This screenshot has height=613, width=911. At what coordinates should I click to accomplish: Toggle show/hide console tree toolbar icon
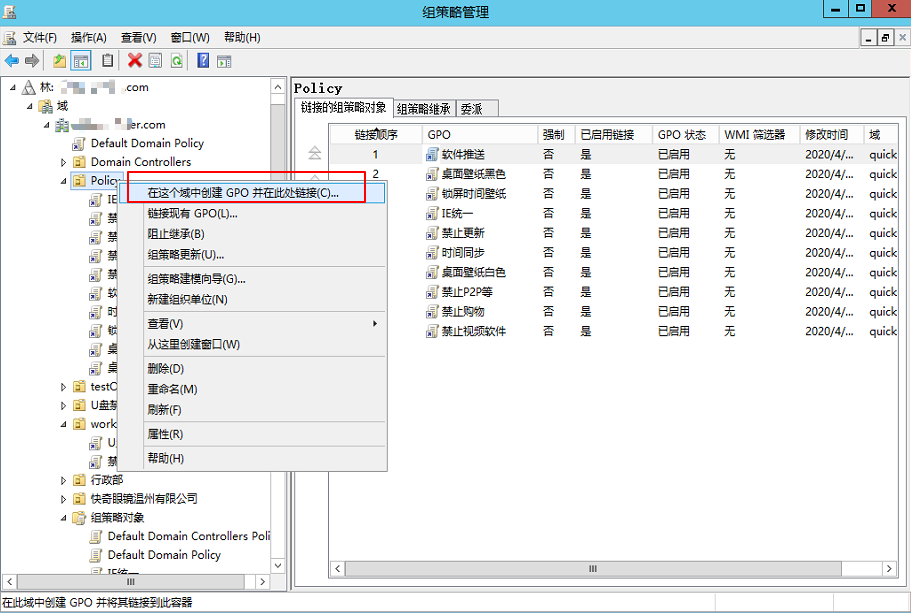(x=81, y=61)
